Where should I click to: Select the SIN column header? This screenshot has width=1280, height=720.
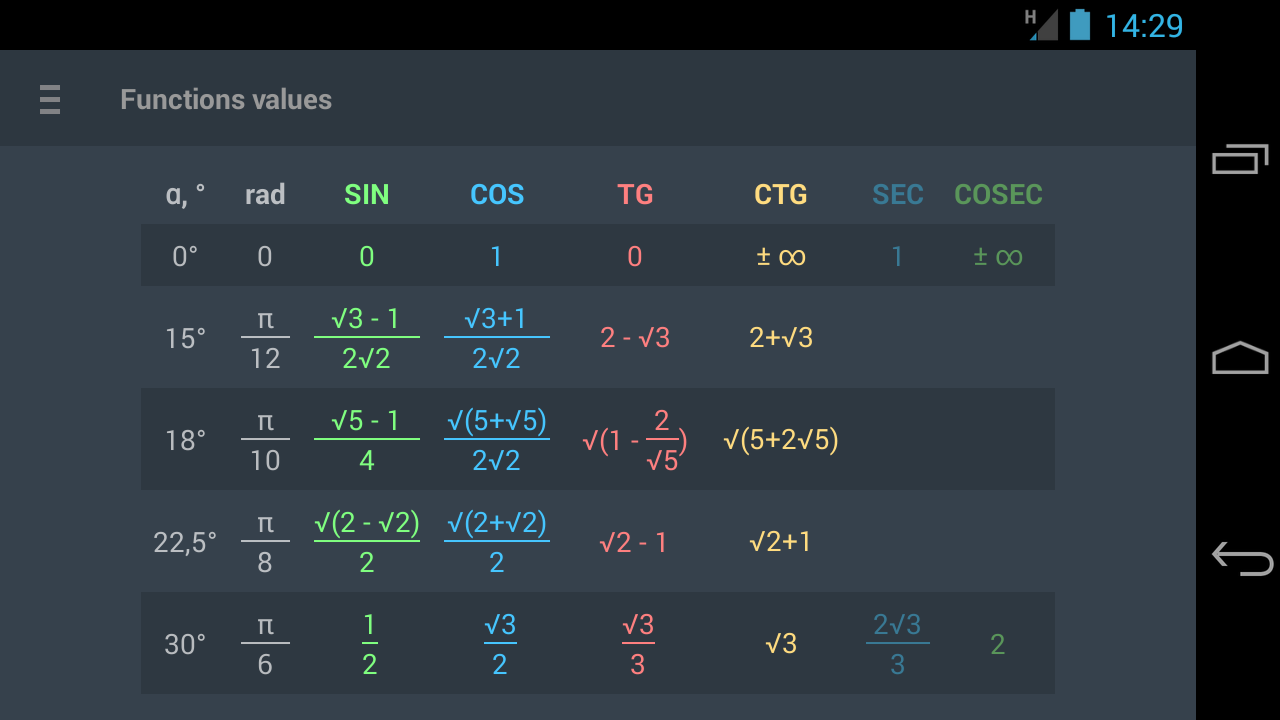366,194
